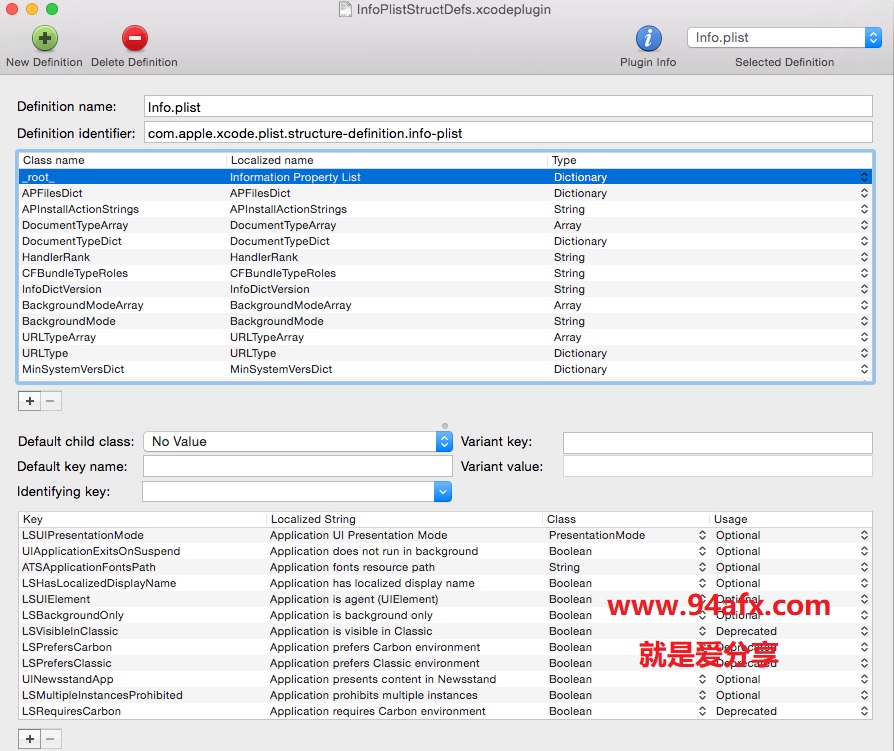The height and width of the screenshot is (751, 894).
Task: Sort by the Class name column header
Action: tap(123, 160)
